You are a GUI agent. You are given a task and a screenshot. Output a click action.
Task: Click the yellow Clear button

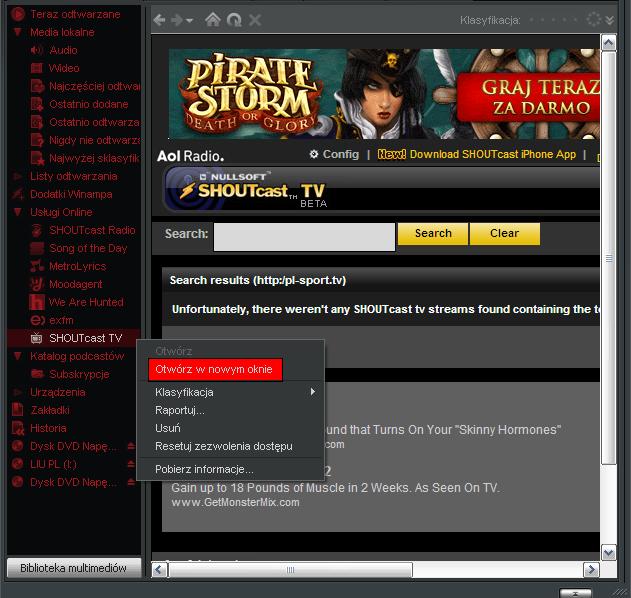coord(505,234)
